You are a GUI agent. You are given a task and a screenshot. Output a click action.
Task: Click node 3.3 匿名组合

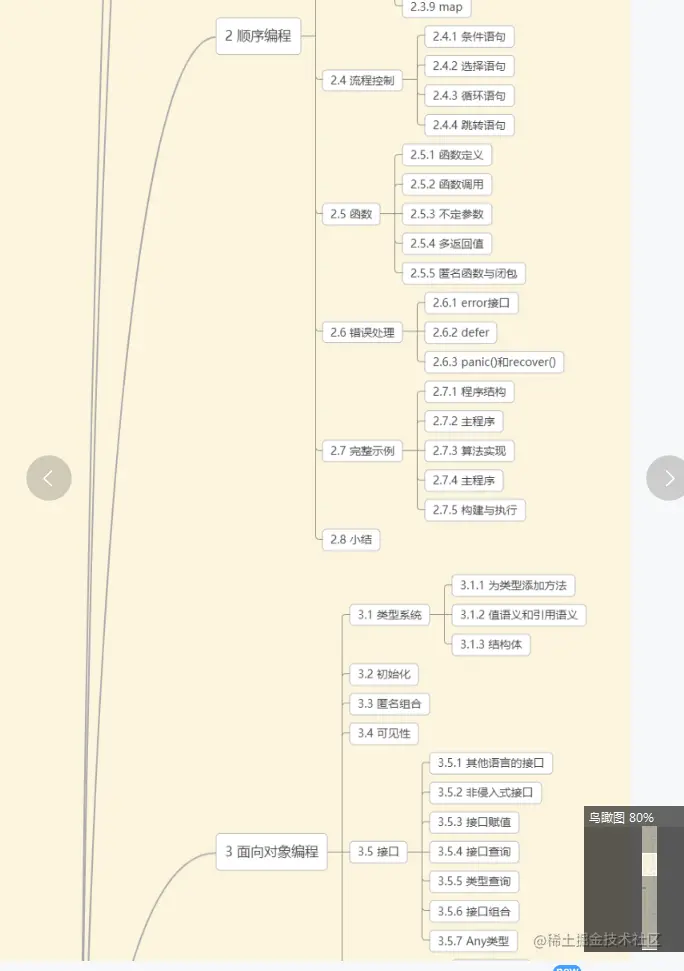(x=389, y=704)
